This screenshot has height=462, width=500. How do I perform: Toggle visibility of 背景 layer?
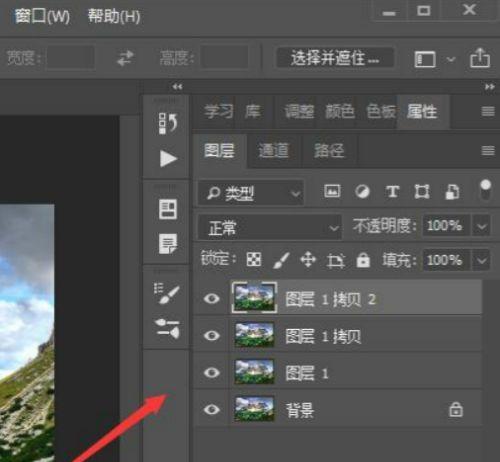coord(212,409)
